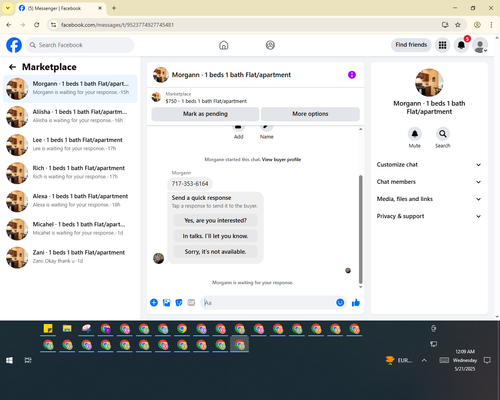Reload the page with the refresh icon

37,25
